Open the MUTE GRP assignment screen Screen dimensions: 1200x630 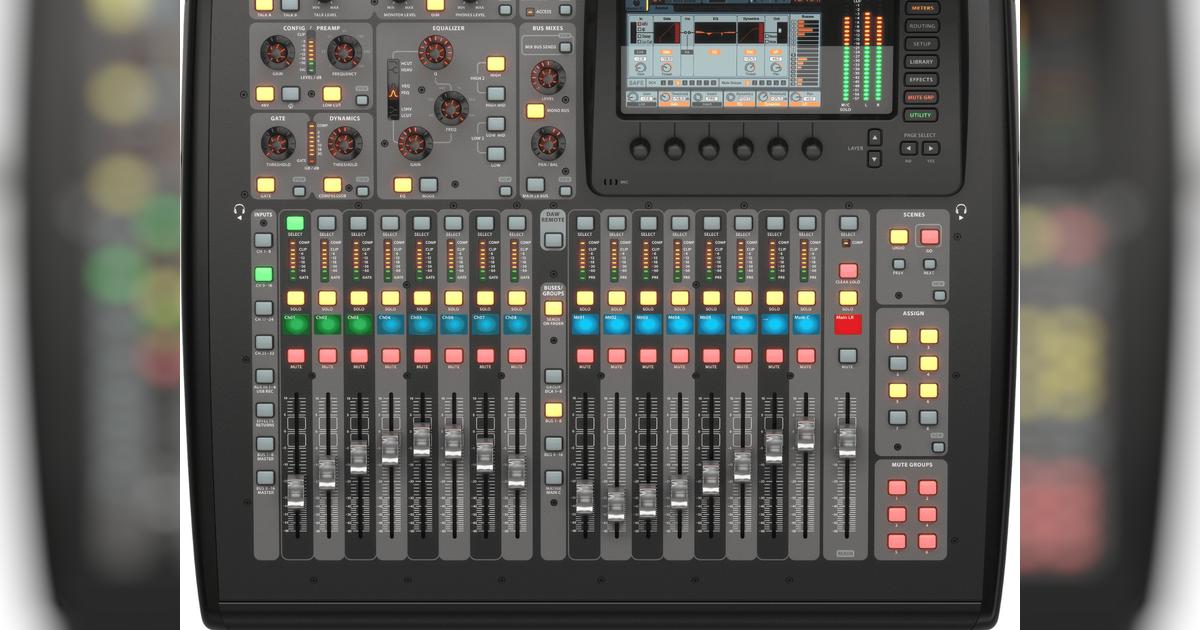922,96
